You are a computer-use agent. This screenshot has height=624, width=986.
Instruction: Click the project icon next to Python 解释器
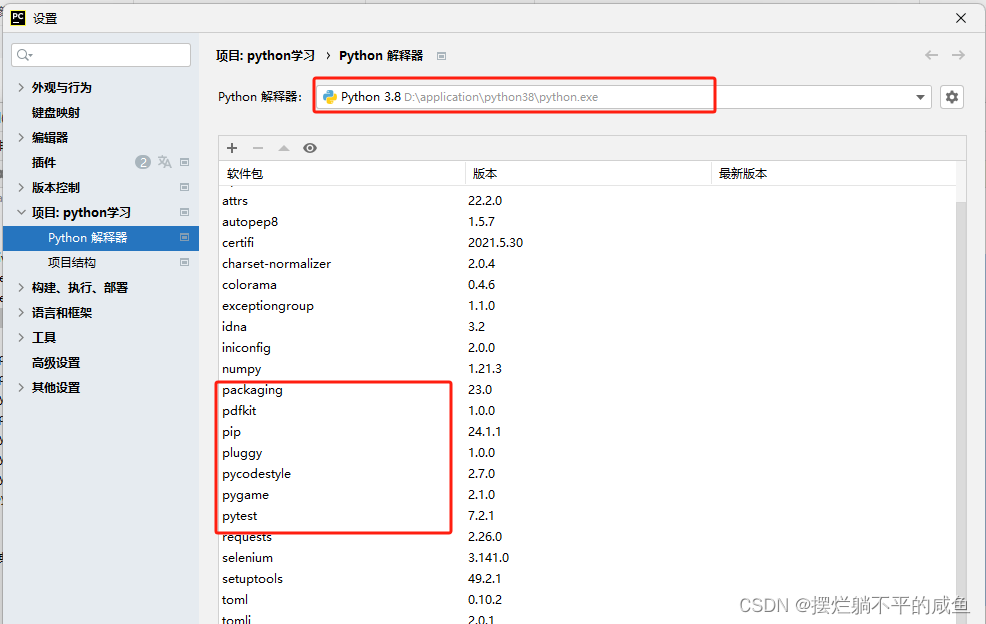(x=184, y=237)
